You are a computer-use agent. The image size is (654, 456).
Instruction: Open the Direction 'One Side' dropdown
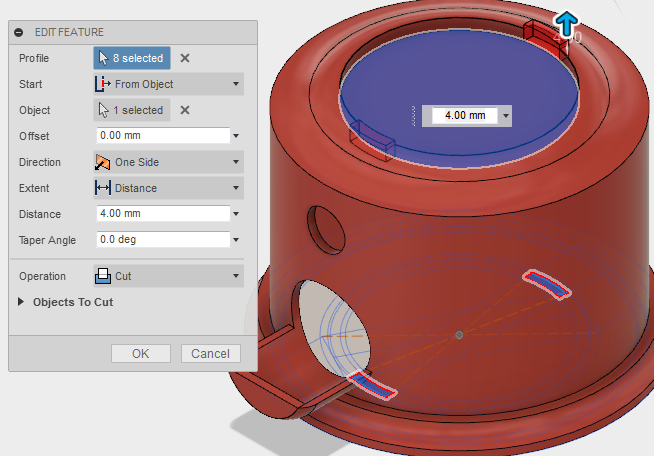click(x=169, y=162)
